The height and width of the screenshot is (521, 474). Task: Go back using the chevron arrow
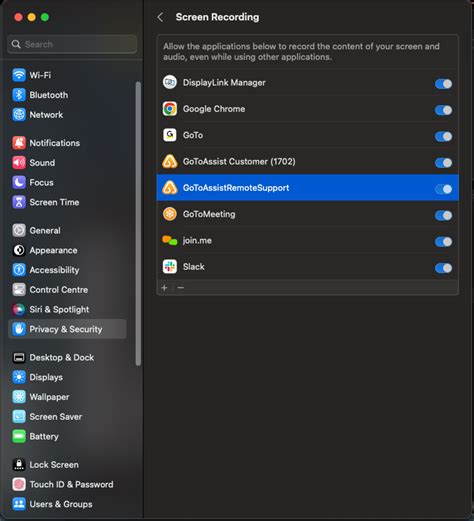[160, 17]
